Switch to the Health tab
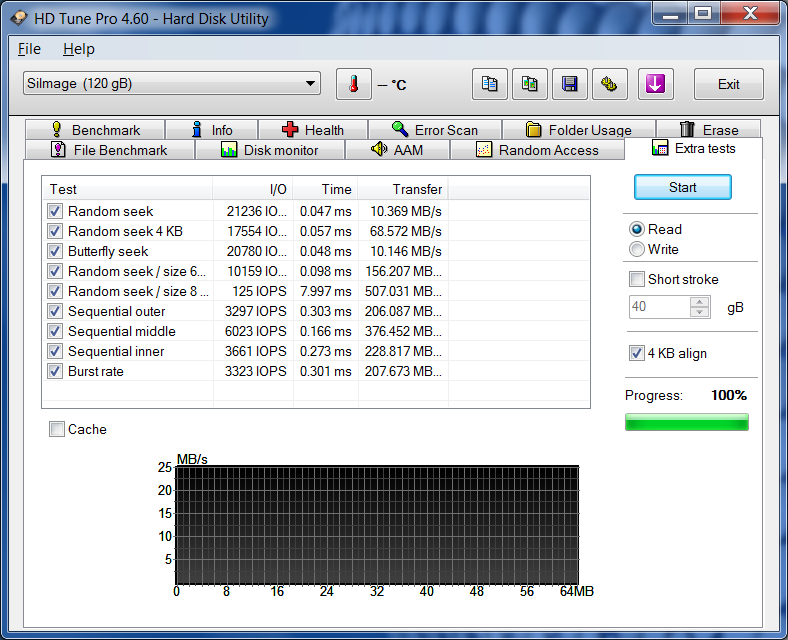This screenshot has width=788, height=640. pyautogui.click(x=312, y=130)
